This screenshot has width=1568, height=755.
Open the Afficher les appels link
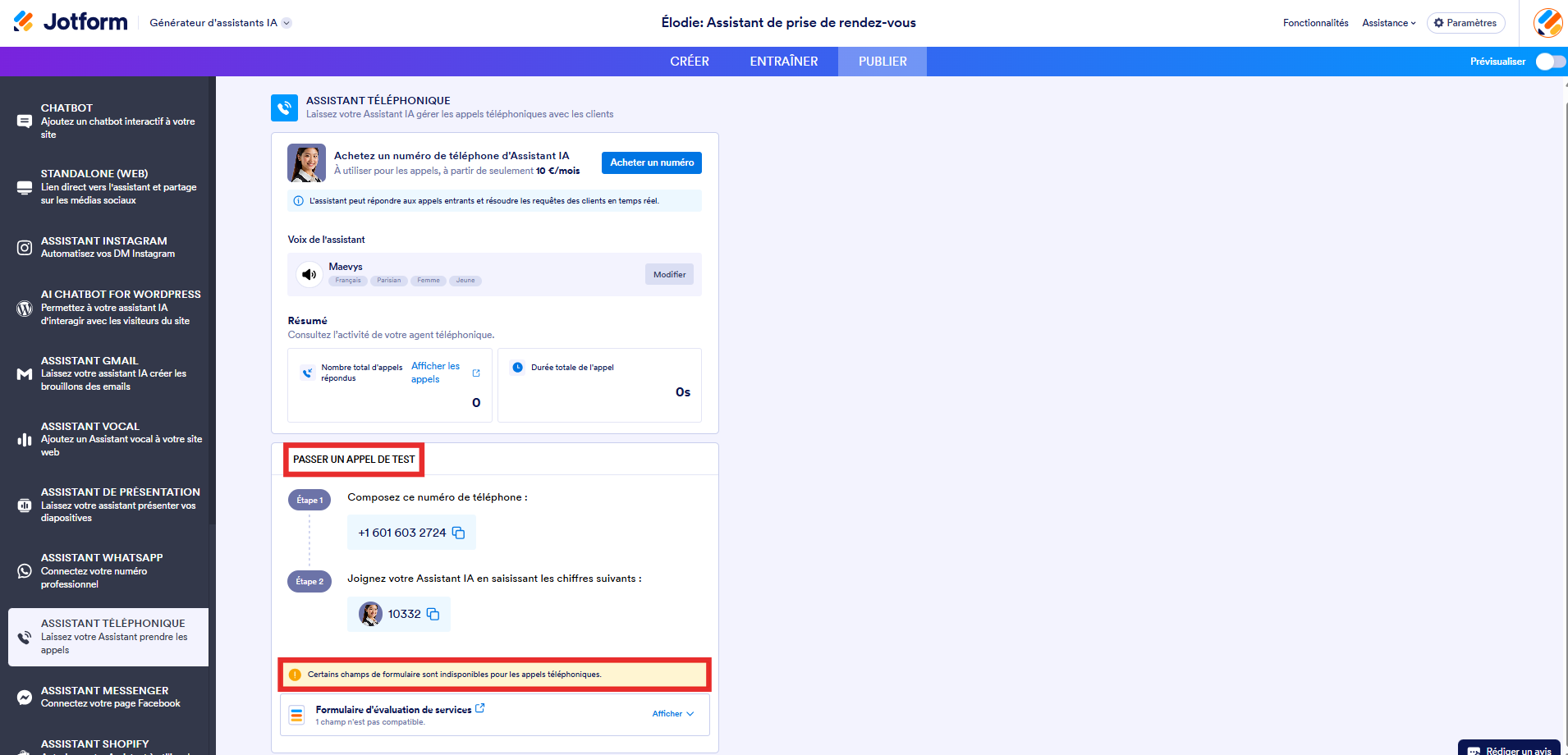point(436,373)
